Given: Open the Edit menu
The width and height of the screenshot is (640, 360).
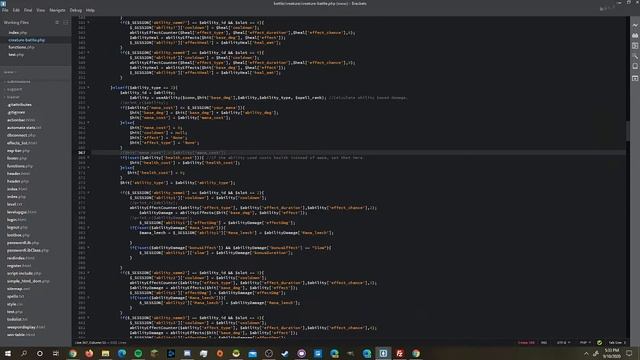Looking at the screenshot, I should [16, 10].
